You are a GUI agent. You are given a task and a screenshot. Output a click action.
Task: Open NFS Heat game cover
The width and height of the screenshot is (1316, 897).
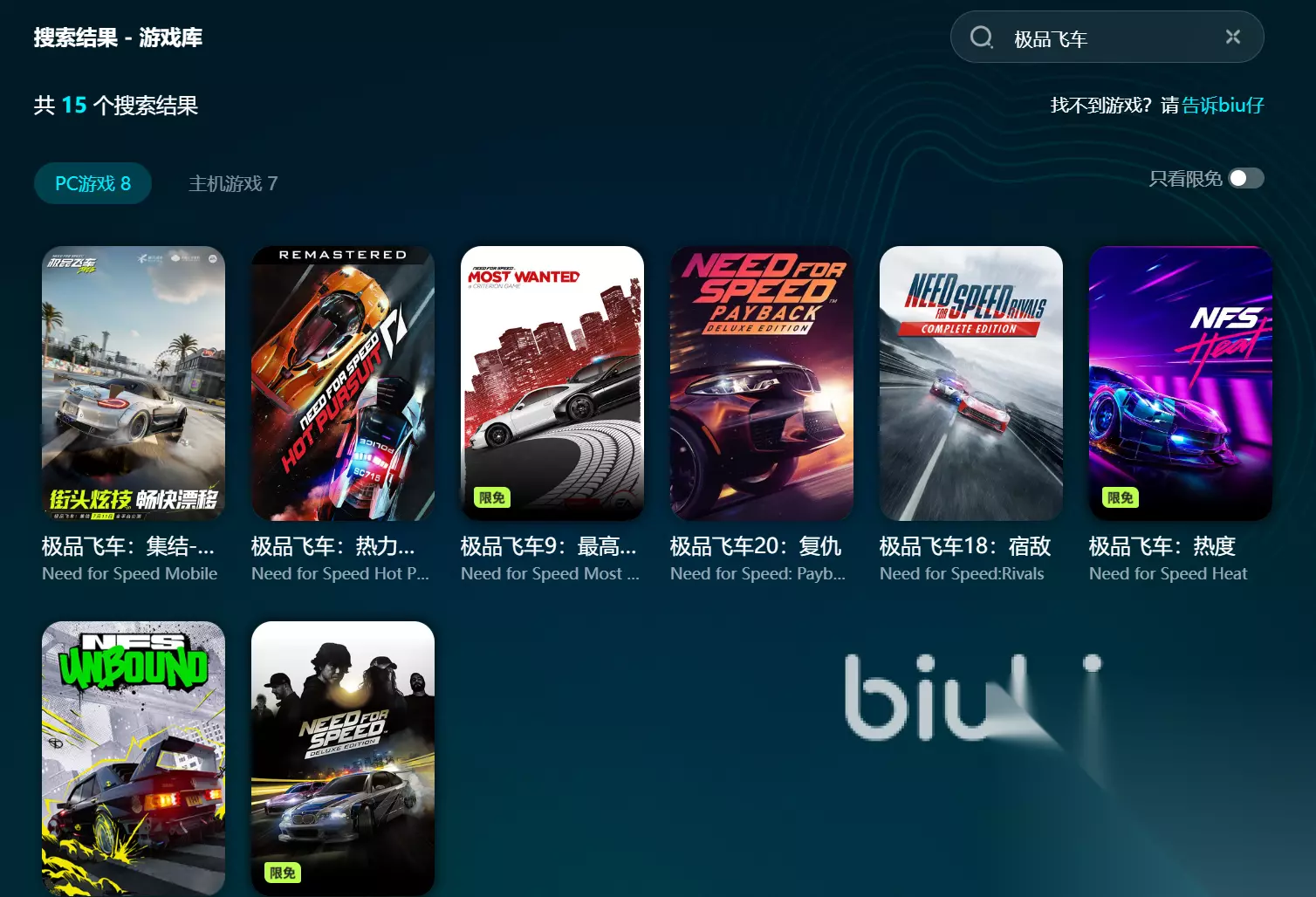(x=1181, y=383)
